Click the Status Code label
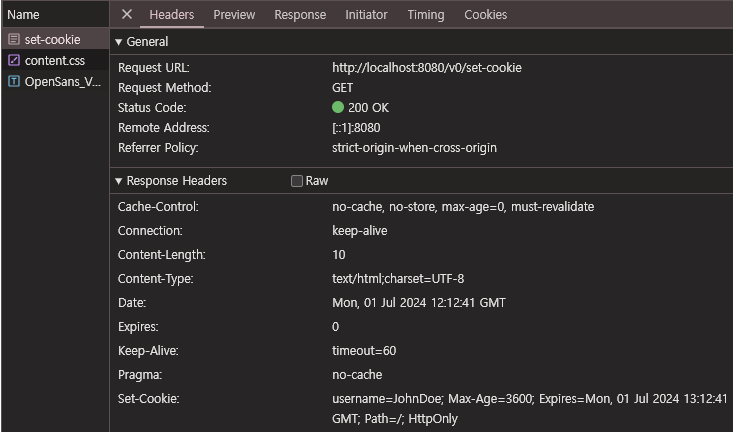 152,108
